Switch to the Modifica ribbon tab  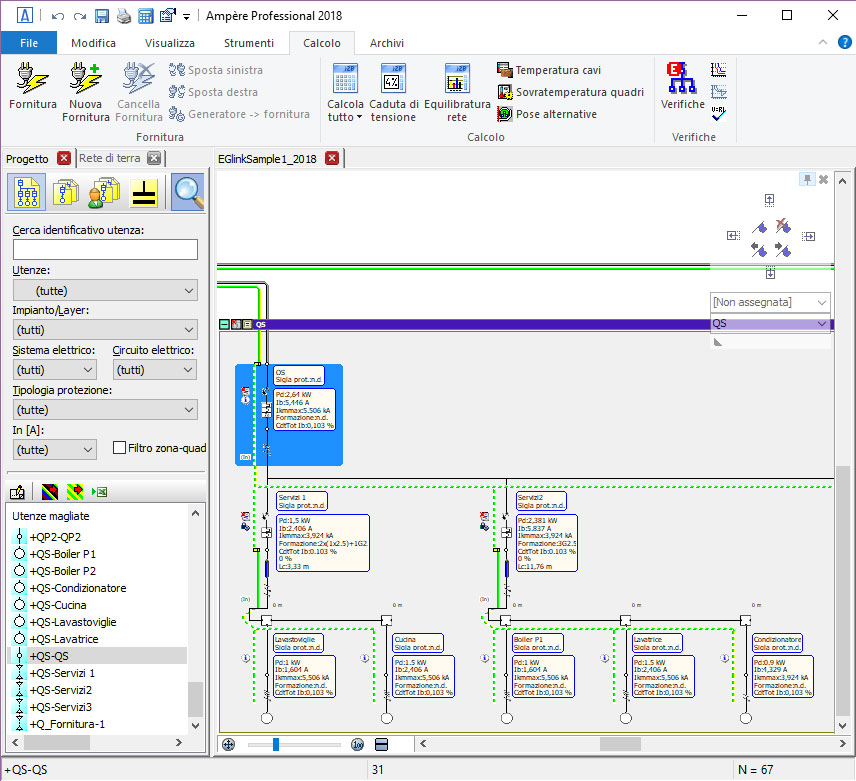[x=93, y=43]
